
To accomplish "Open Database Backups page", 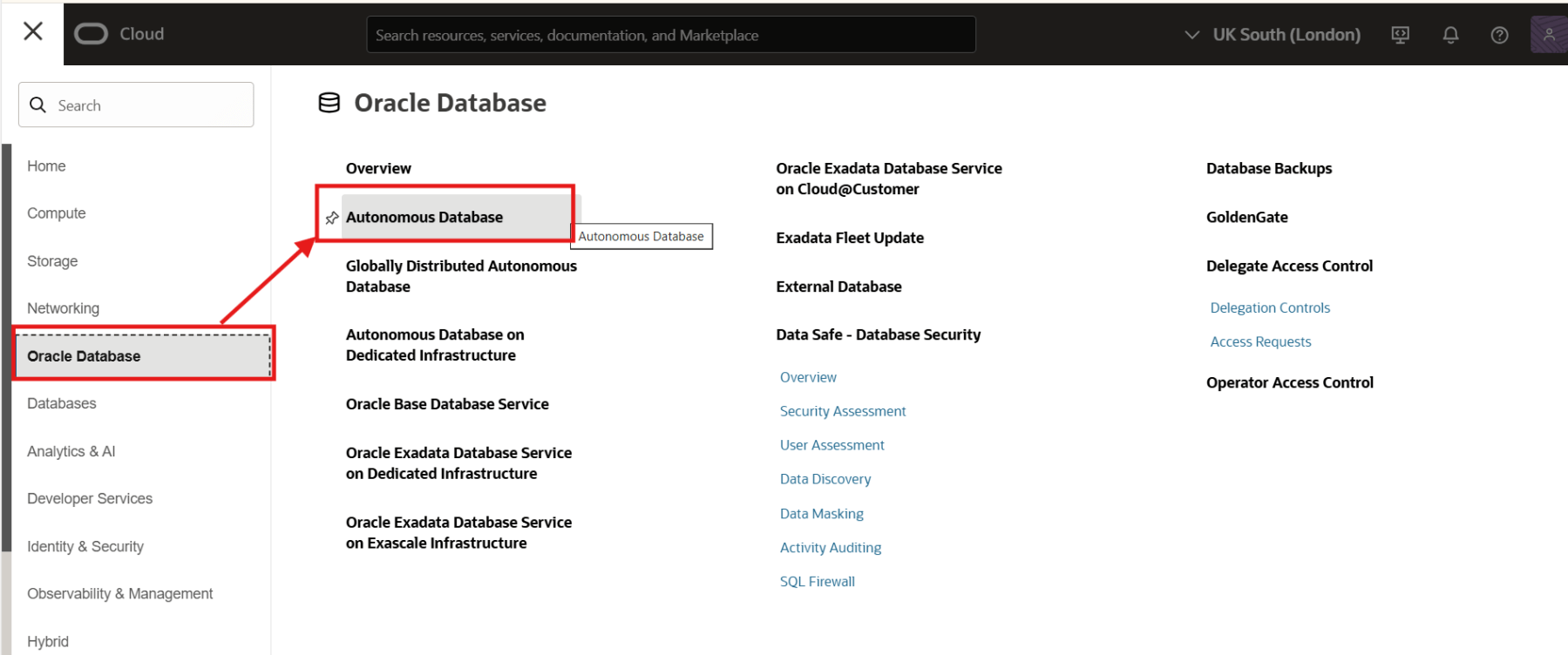I will [1268, 168].
